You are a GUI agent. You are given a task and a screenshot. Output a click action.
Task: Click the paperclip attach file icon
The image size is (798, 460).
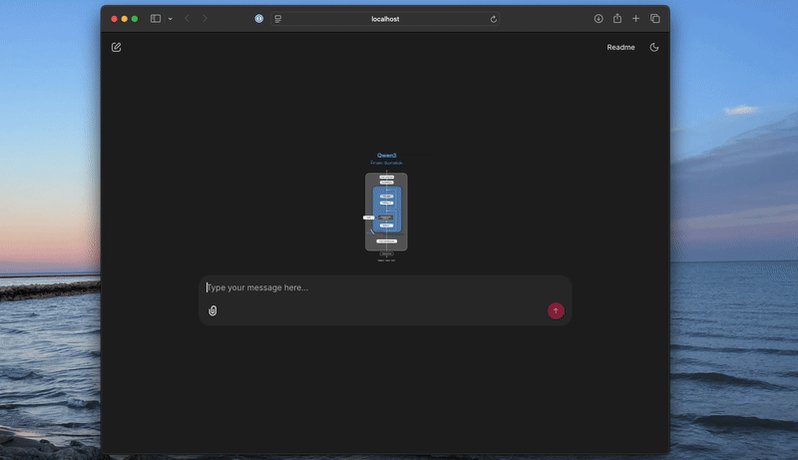click(x=213, y=311)
